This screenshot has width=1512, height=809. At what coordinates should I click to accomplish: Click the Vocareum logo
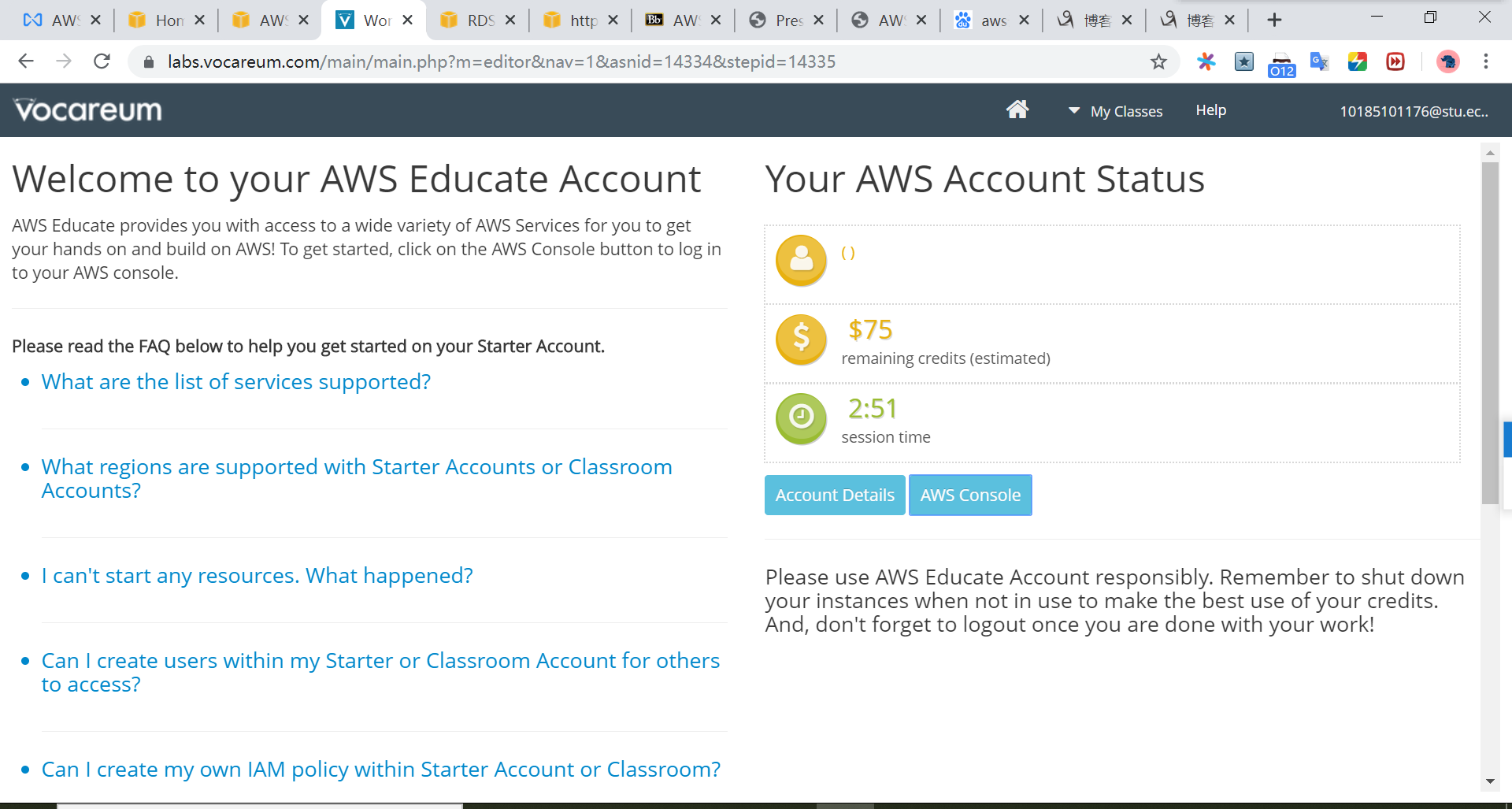[x=87, y=110]
